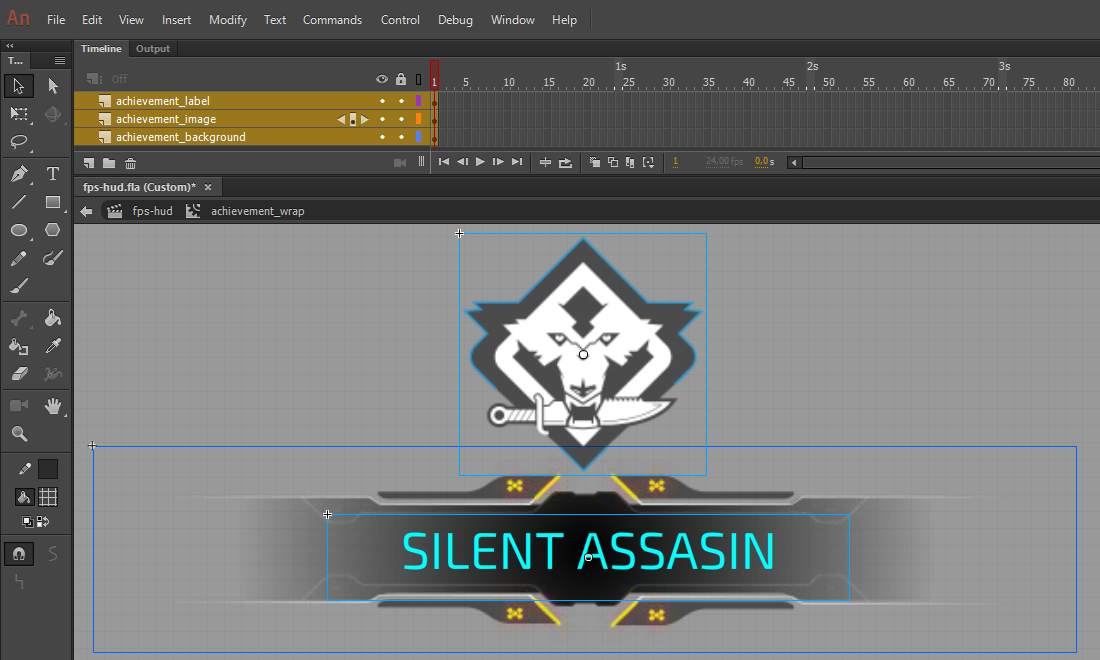Toggle Onion Skin in timeline

point(594,162)
